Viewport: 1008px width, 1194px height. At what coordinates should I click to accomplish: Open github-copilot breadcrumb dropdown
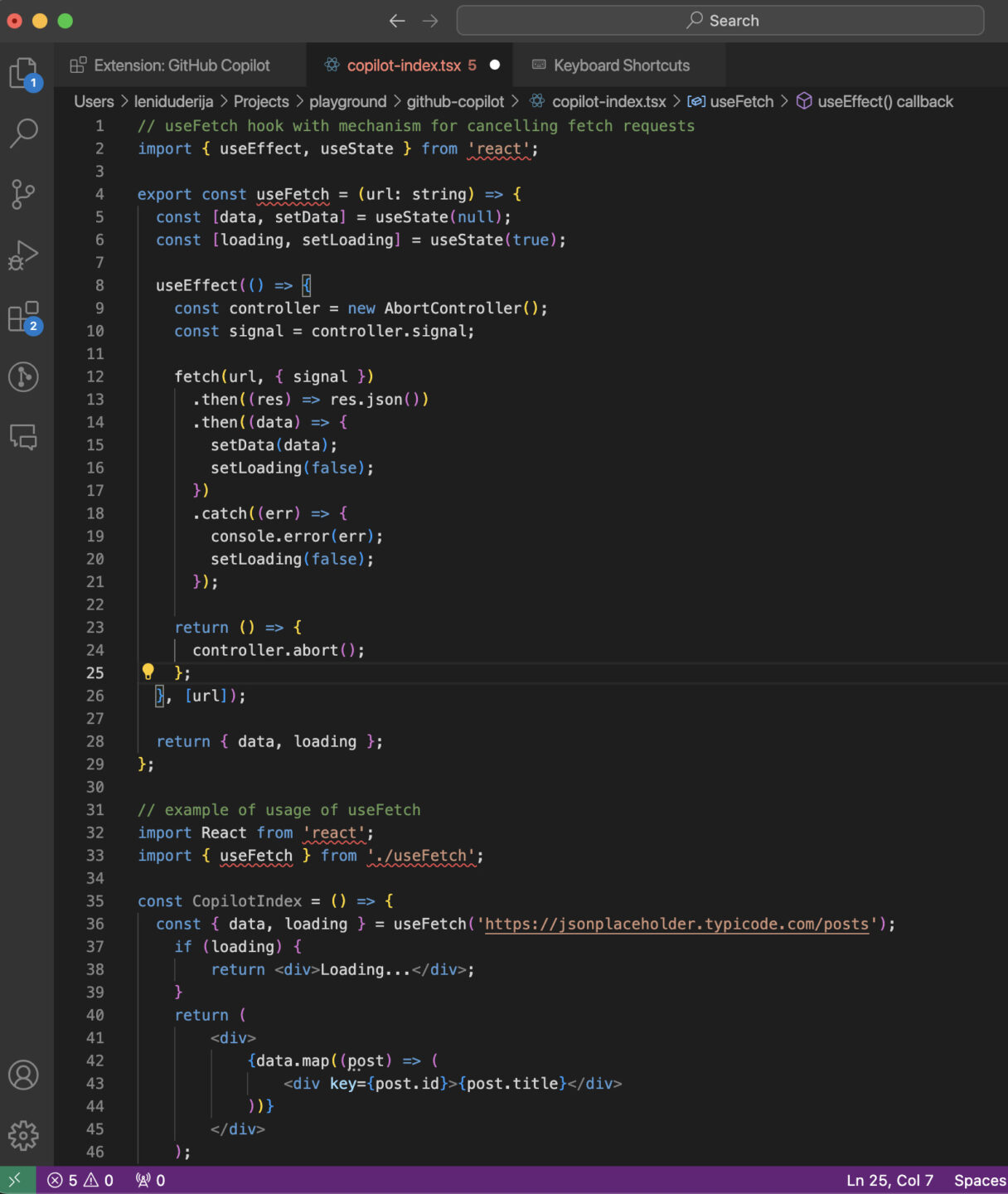coord(455,101)
